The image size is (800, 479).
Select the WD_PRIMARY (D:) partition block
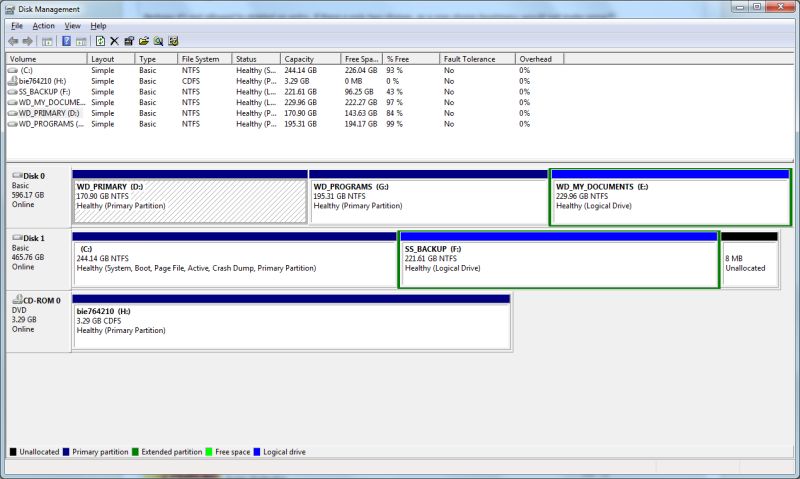point(190,196)
